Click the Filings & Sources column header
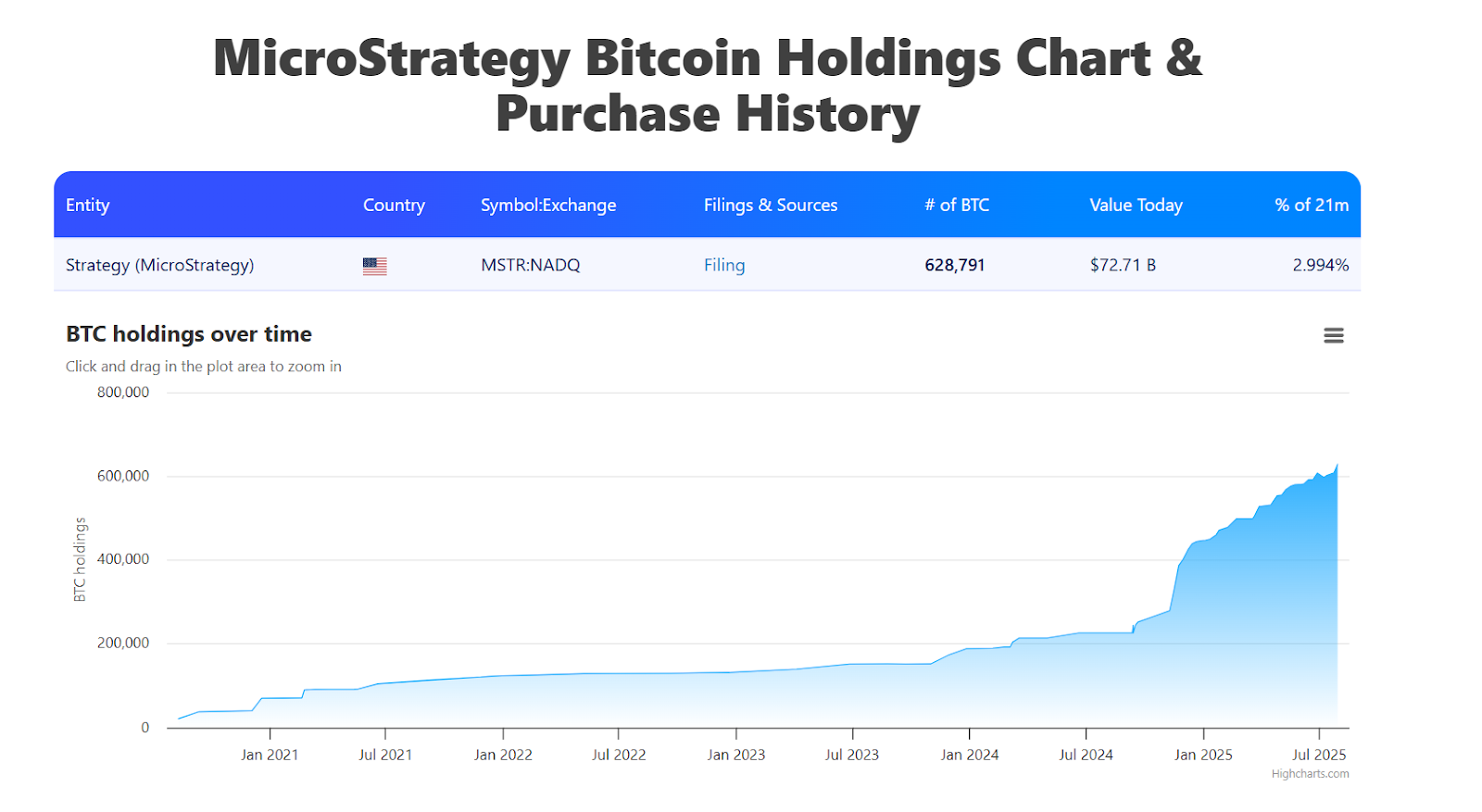The image size is (1482, 812). 771,205
